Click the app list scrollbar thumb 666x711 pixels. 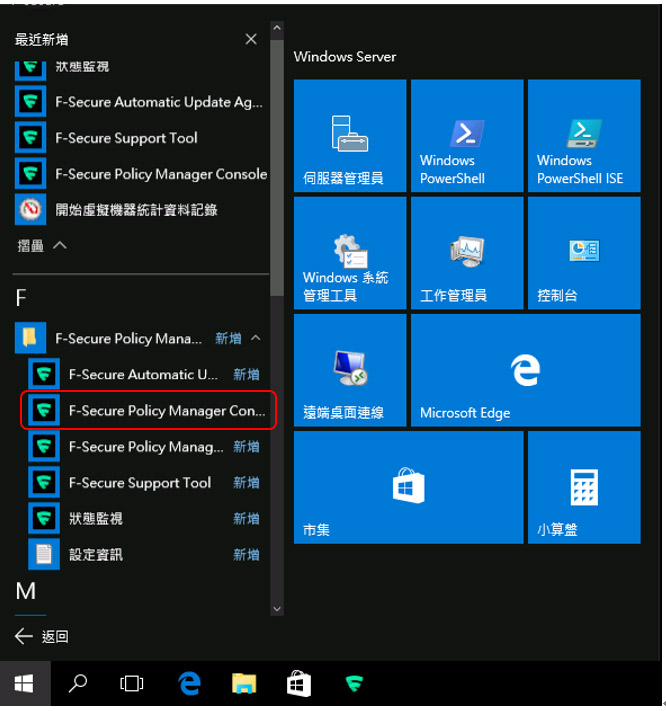point(277,168)
